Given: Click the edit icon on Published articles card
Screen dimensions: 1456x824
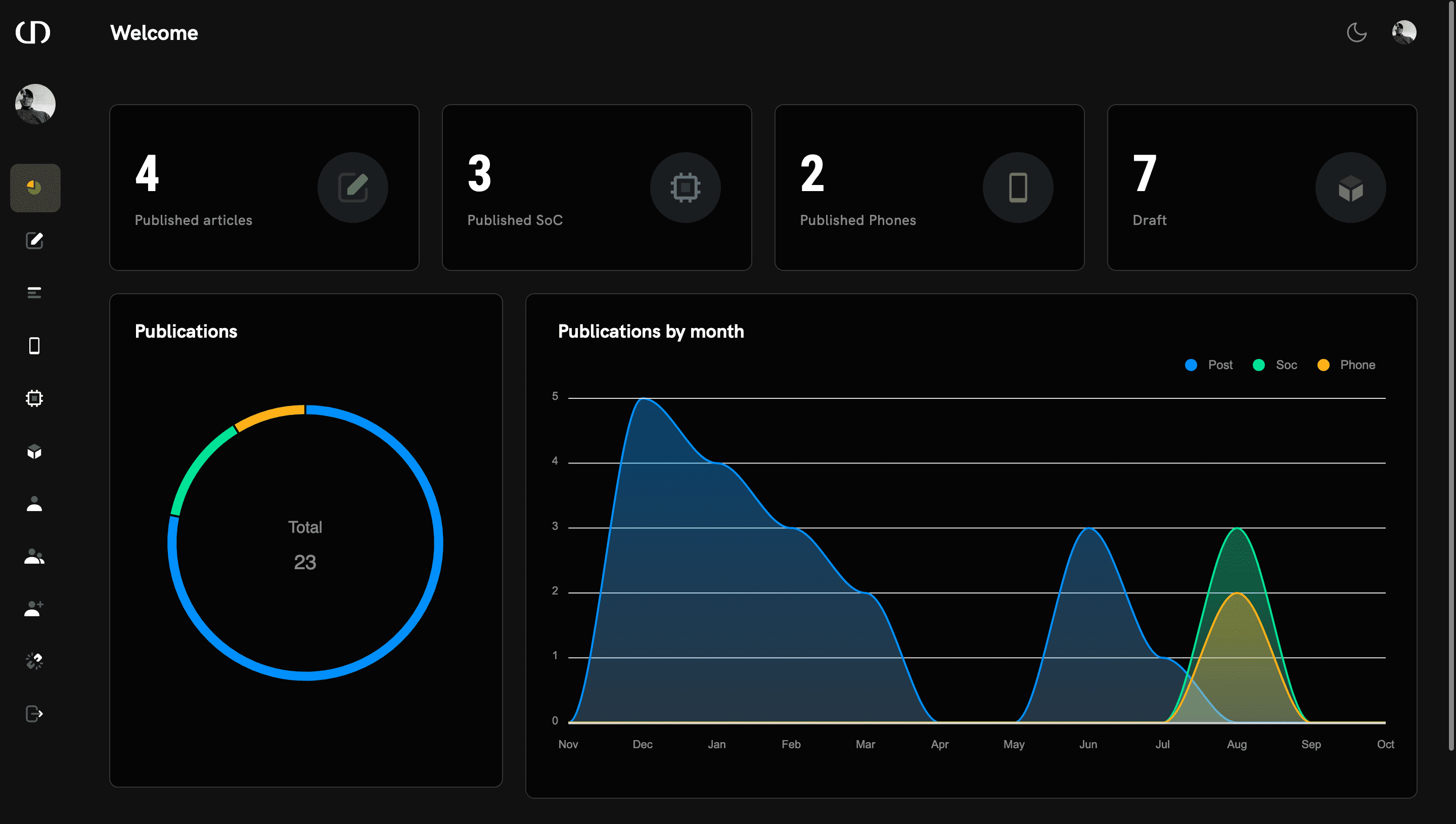Looking at the screenshot, I should [x=352, y=188].
